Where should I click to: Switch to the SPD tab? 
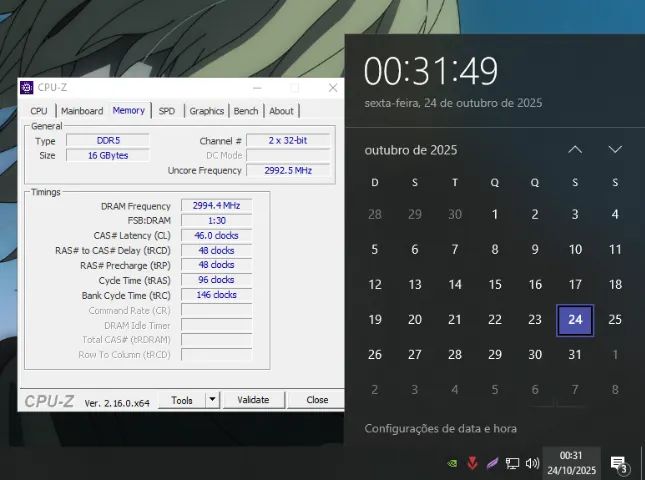[166, 111]
